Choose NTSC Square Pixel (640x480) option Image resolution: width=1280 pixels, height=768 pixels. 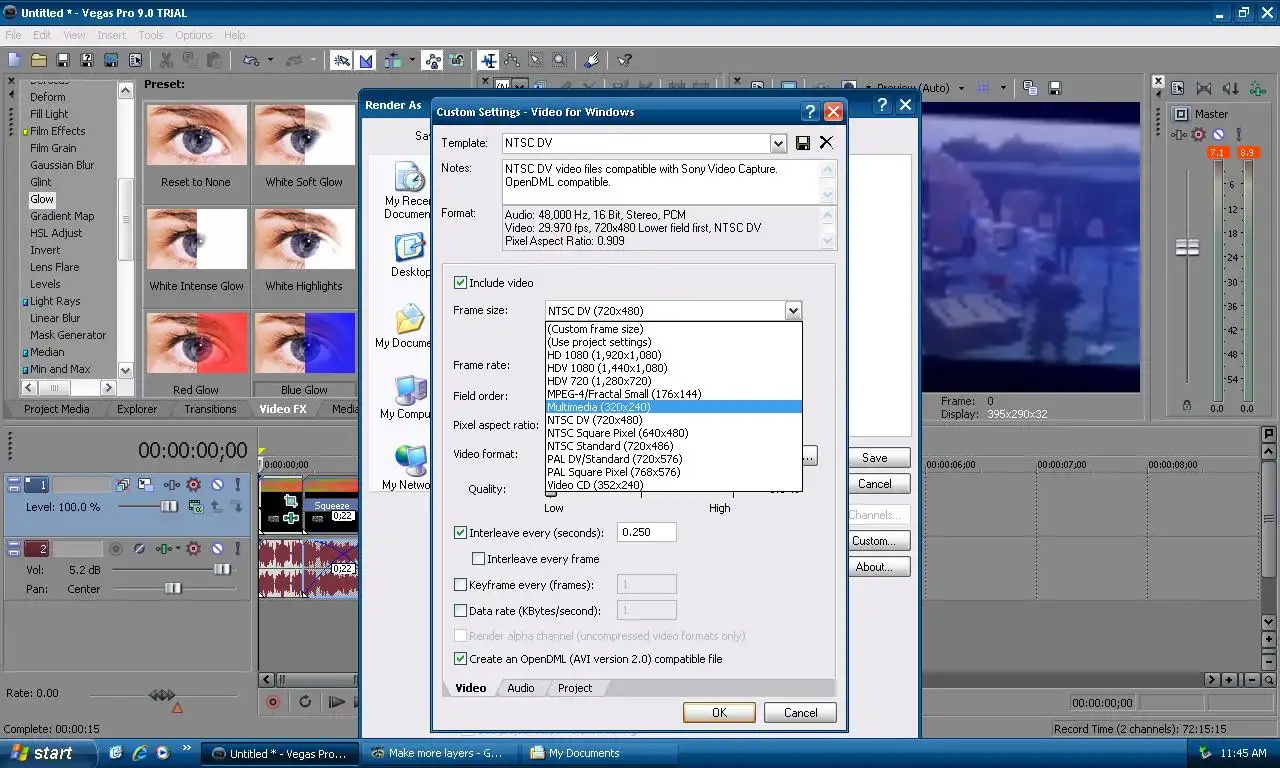[674, 433]
